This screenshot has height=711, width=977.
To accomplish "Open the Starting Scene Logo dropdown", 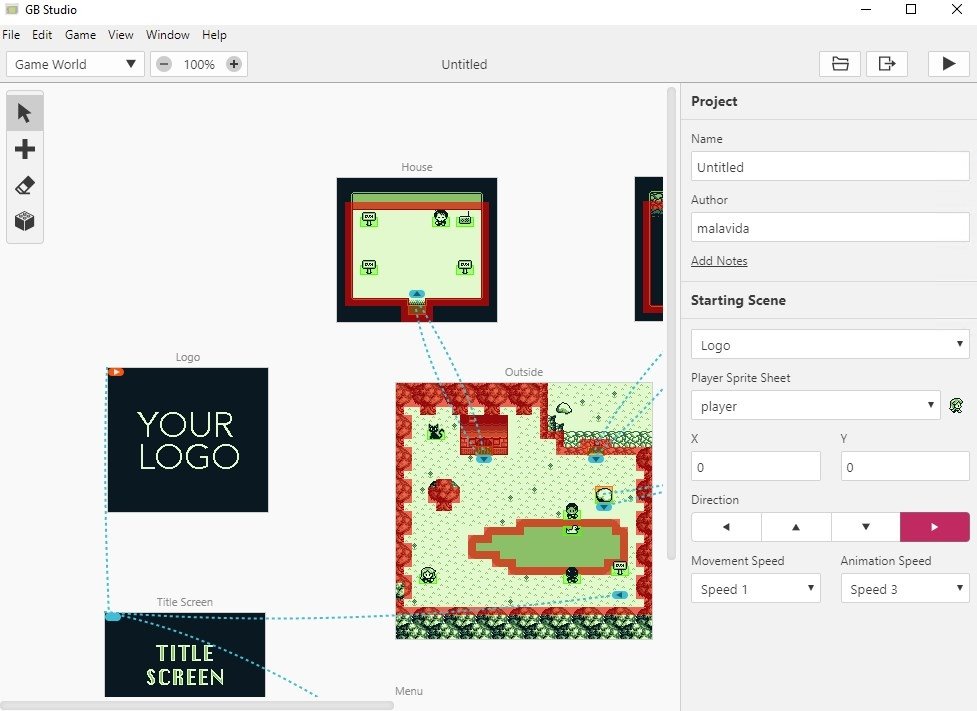I will click(830, 345).
